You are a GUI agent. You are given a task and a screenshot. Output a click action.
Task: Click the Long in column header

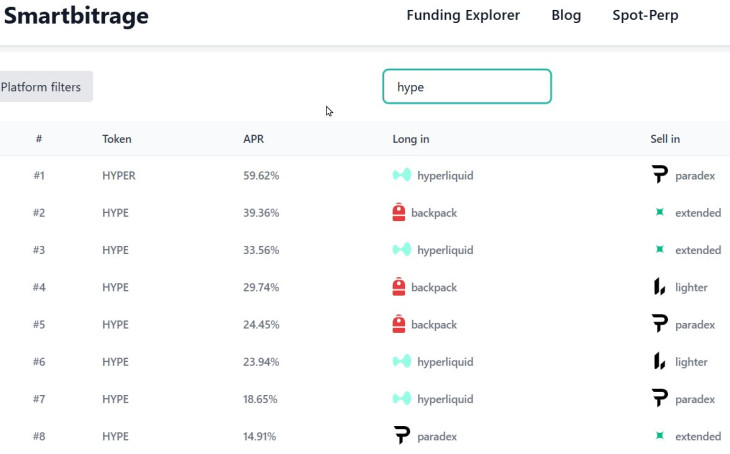point(411,139)
